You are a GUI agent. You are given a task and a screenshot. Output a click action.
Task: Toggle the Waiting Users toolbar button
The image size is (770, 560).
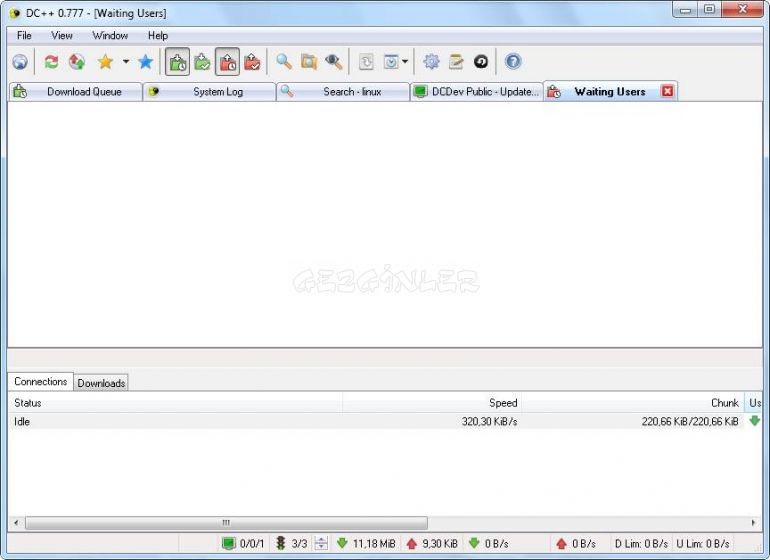[227, 62]
